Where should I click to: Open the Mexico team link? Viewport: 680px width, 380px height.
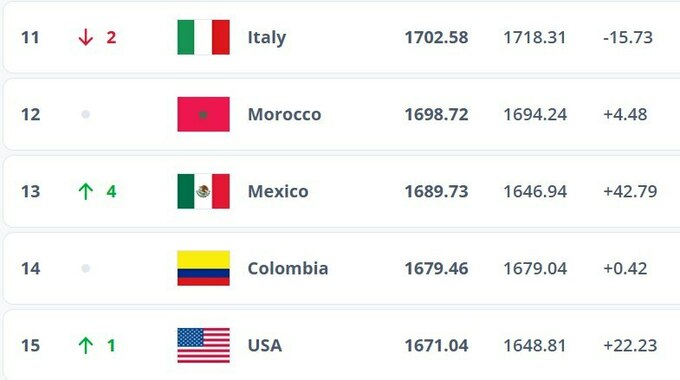pos(278,191)
